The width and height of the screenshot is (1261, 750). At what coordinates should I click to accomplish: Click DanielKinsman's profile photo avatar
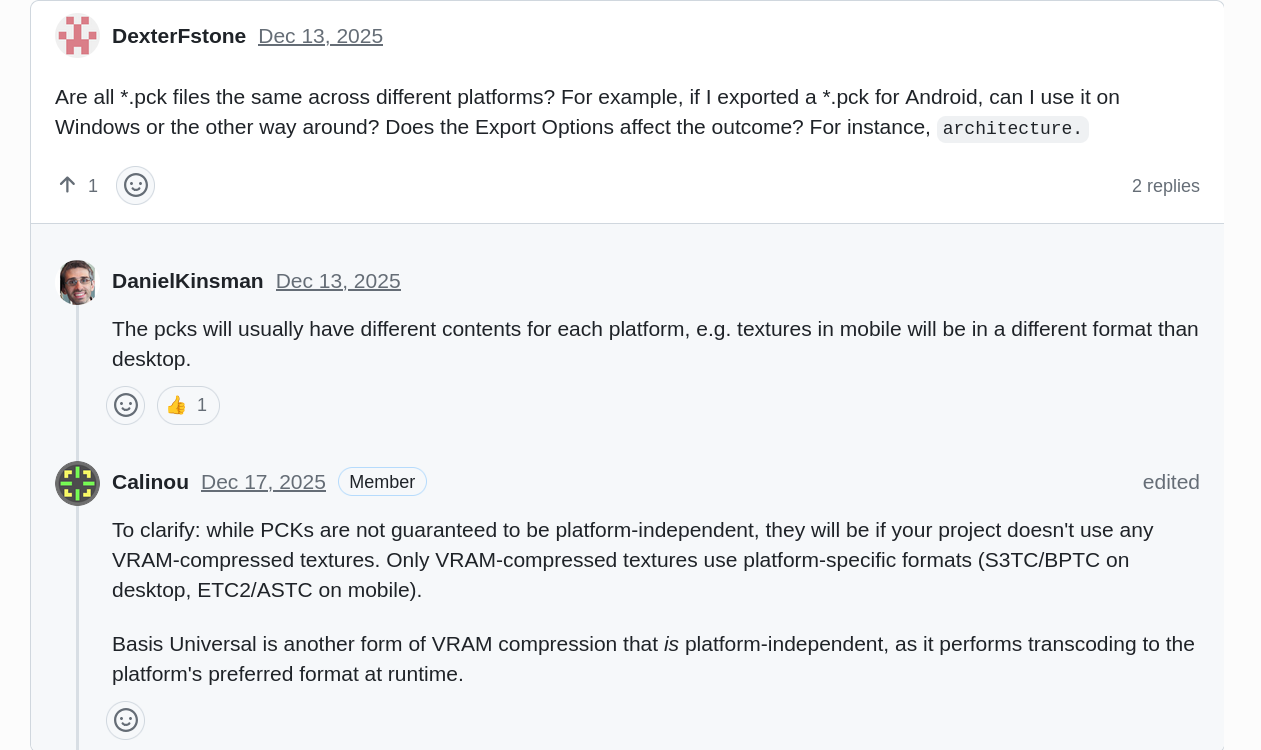(x=77, y=282)
